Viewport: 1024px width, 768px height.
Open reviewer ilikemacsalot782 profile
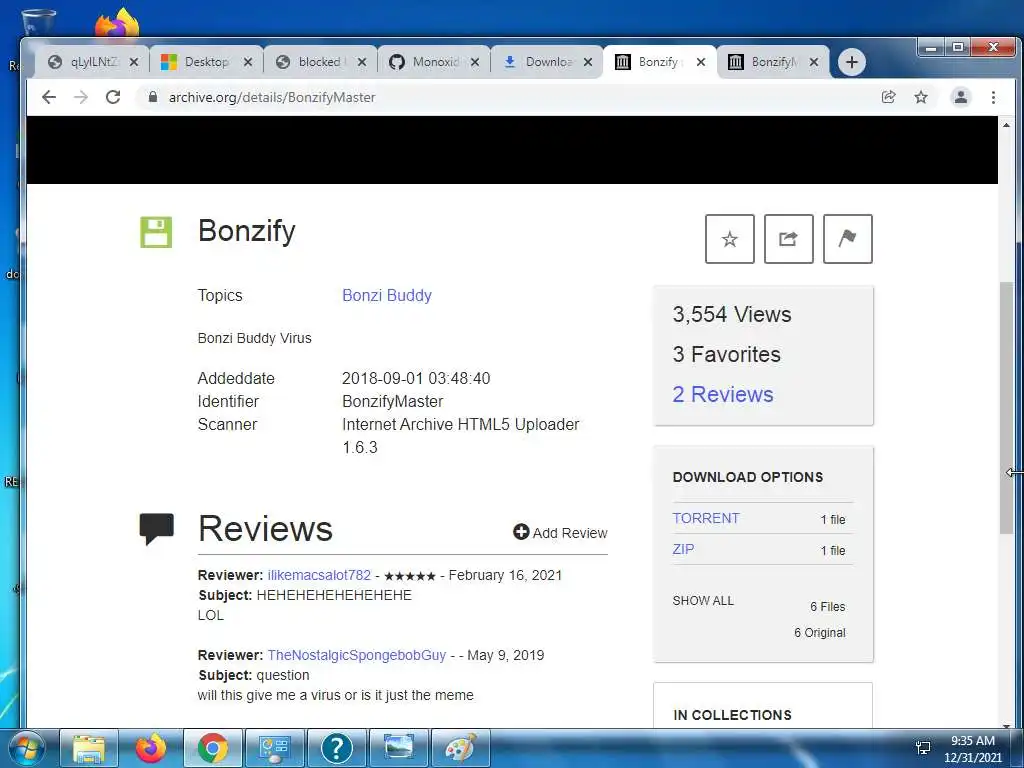[319, 575]
